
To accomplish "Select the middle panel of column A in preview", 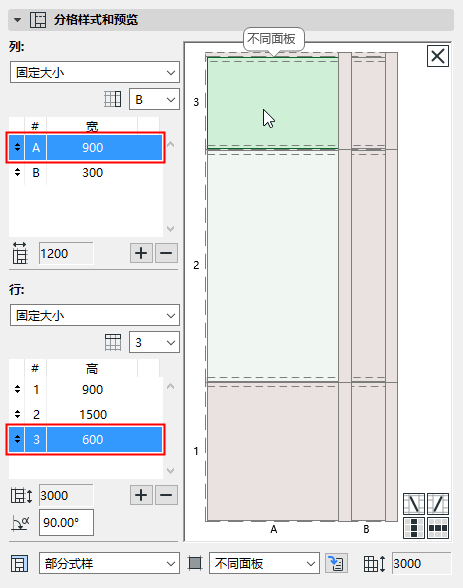I will click(x=273, y=266).
